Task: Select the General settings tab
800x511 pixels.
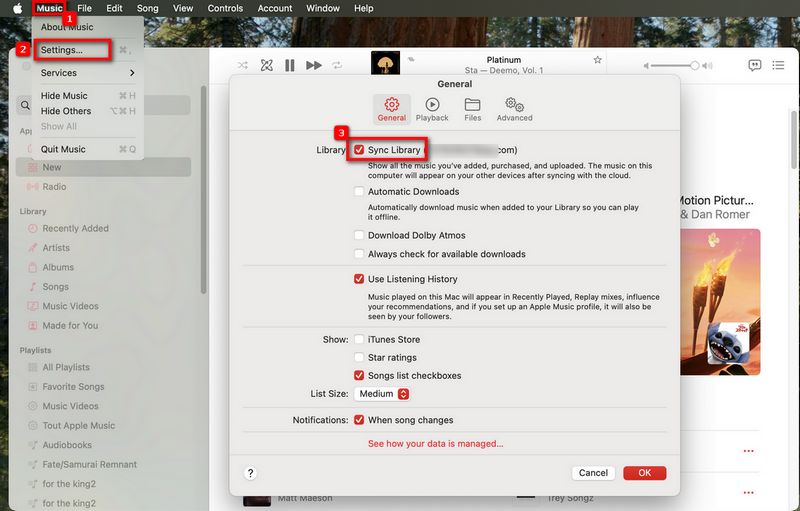Action: [391, 109]
